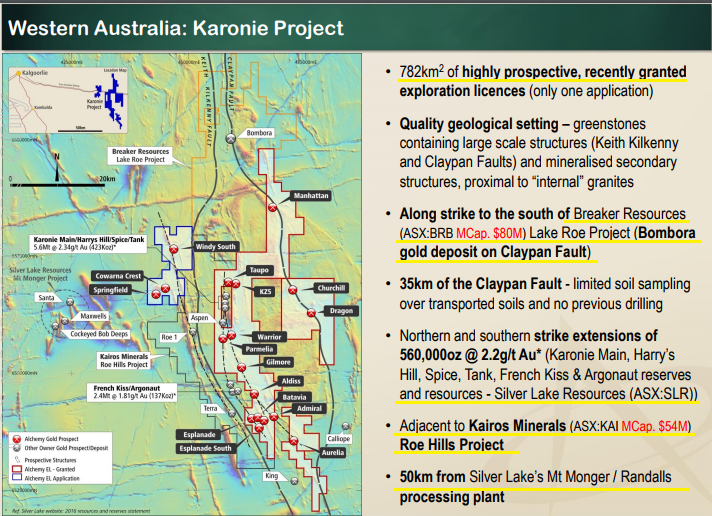The height and width of the screenshot is (516, 712).
Task: Click the 'Kairos Minerals Roe Hills Project' callout
Action: [124, 361]
